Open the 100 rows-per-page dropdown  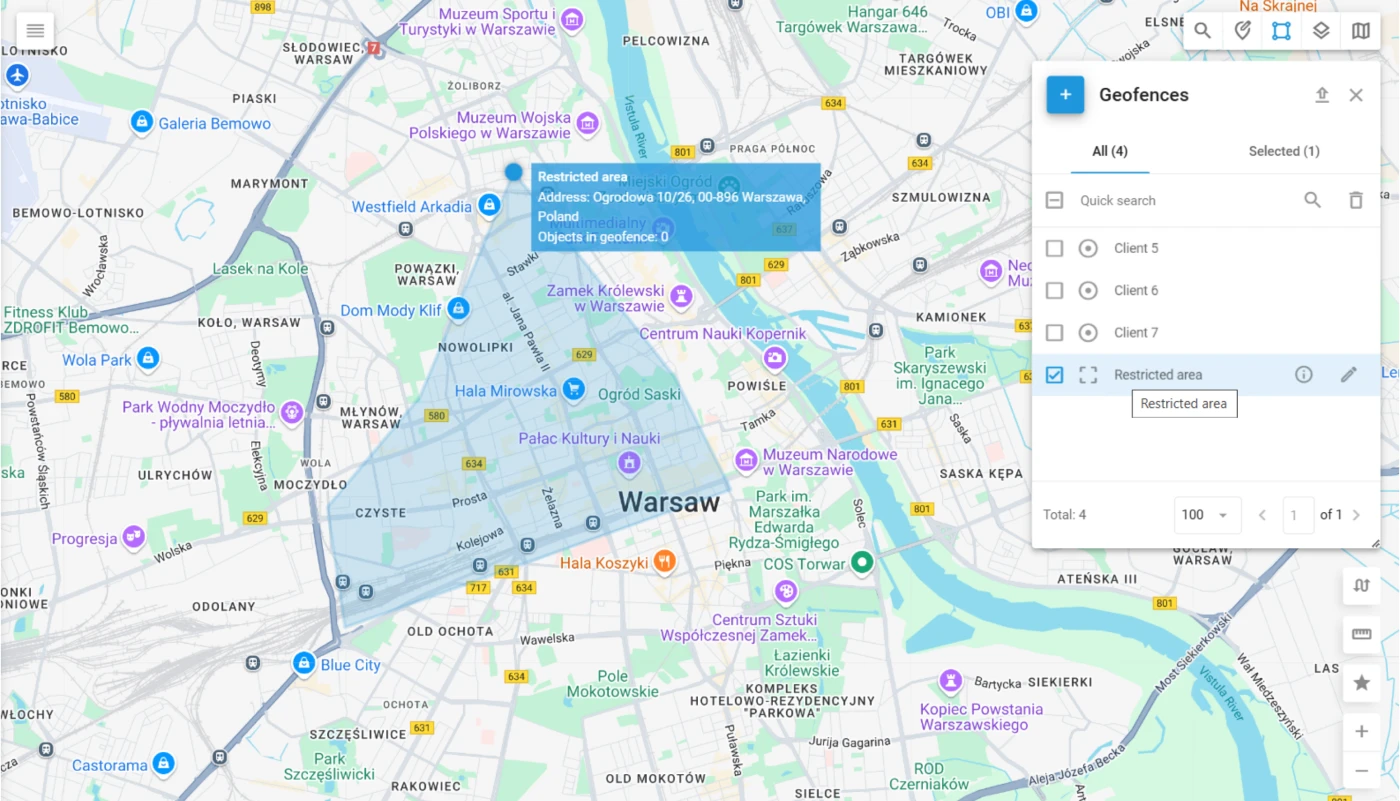tap(1207, 515)
